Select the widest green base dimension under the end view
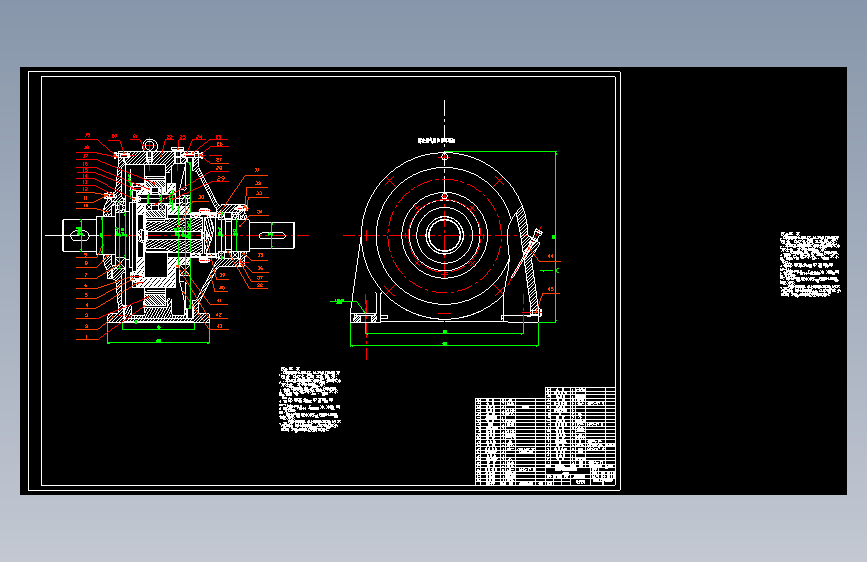Viewport: 867px width, 562px height. click(x=445, y=345)
